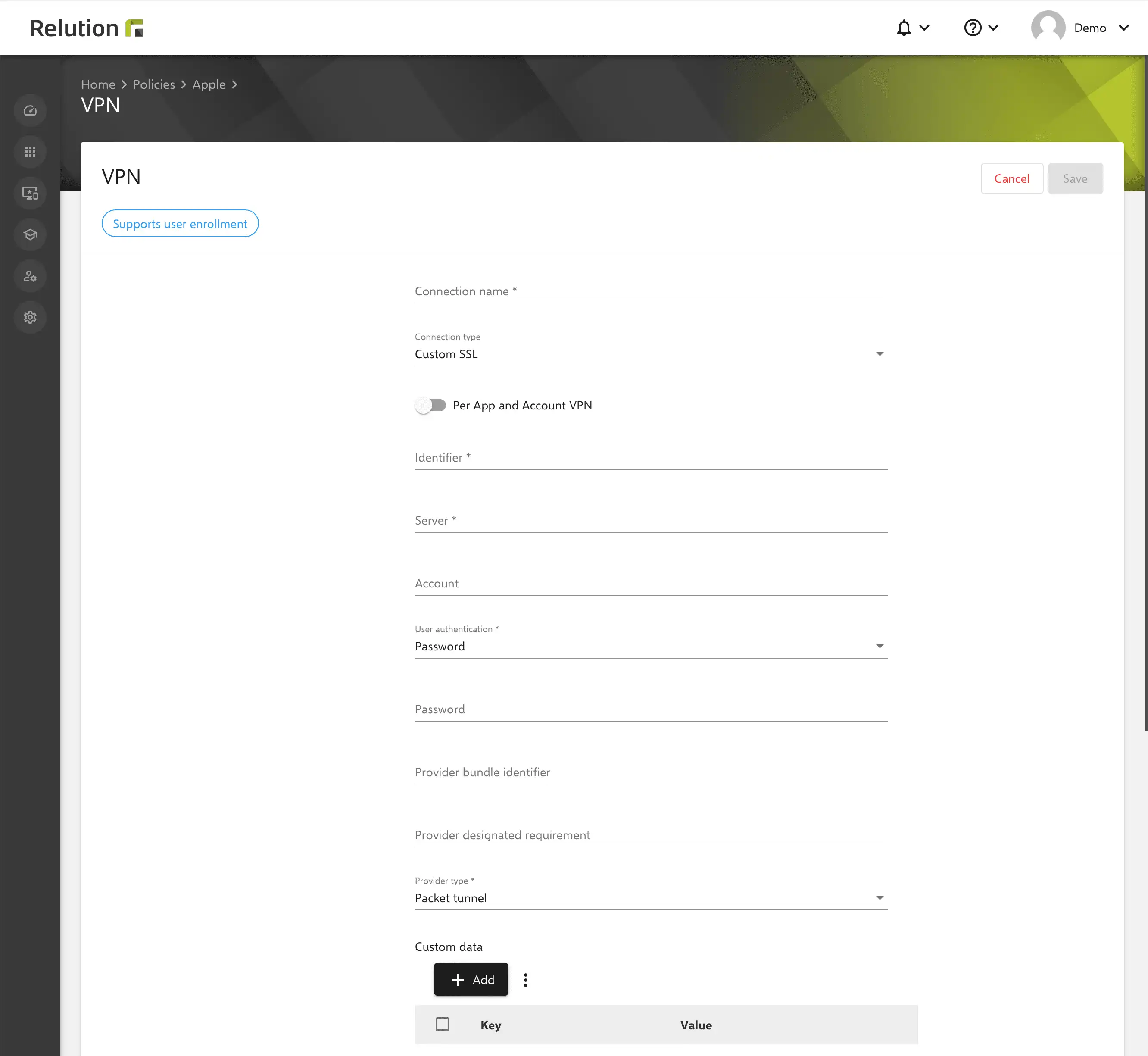1148x1056 pixels.
Task: Click the Cancel button
Action: coord(1011,179)
